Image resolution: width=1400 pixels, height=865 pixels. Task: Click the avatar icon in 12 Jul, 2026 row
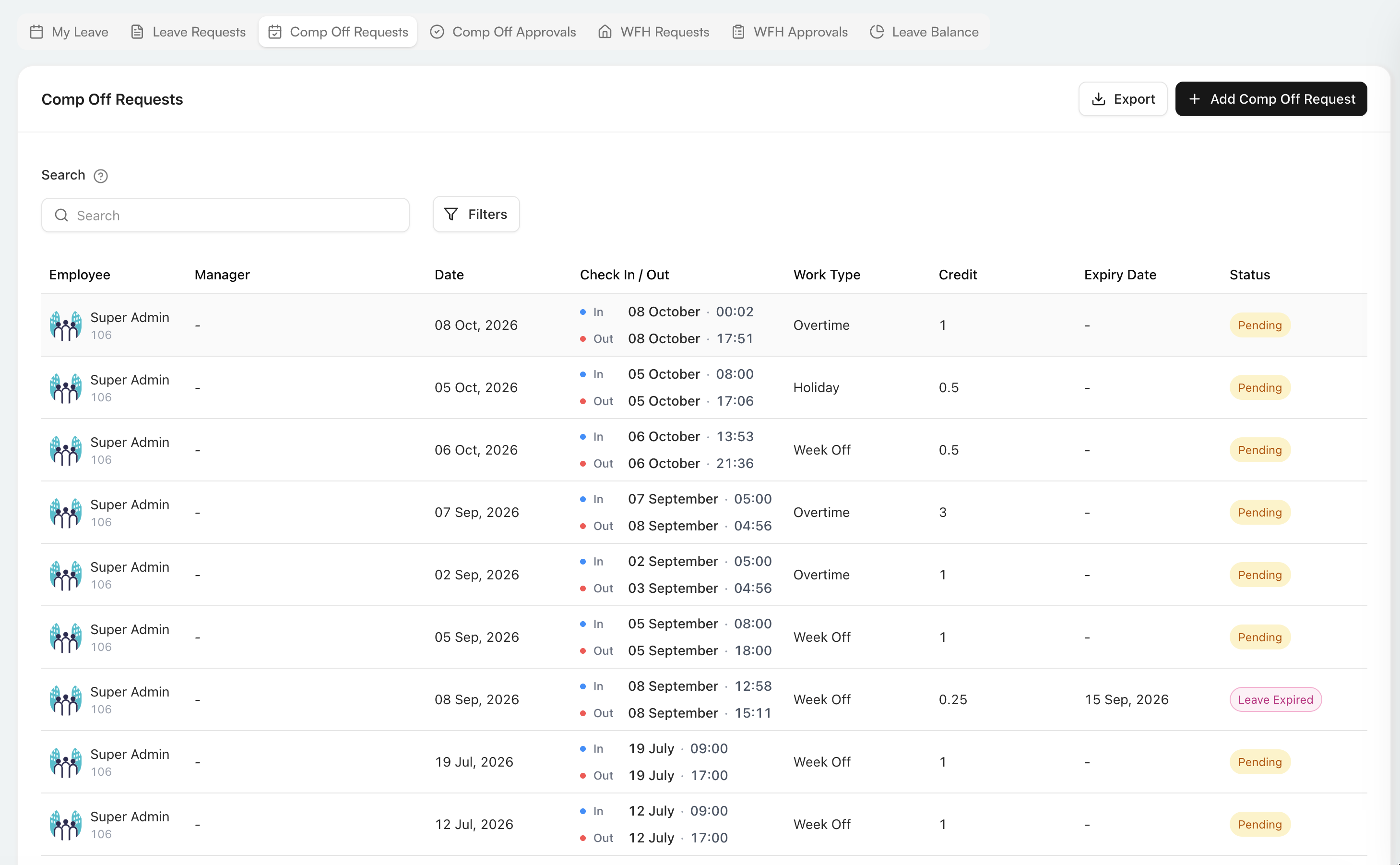click(66, 824)
